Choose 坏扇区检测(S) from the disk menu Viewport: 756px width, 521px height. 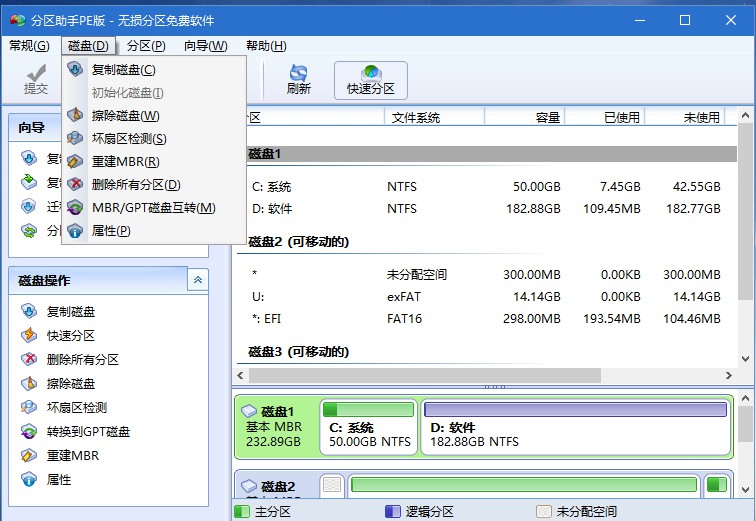[x=154, y=138]
